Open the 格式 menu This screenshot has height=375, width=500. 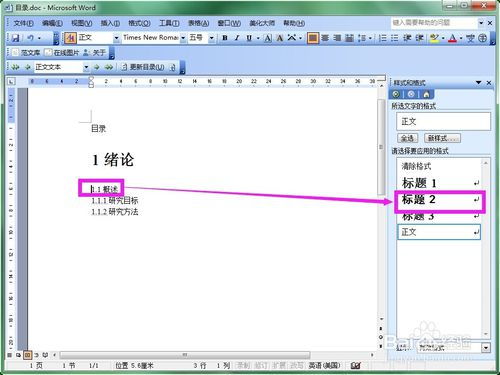(139, 23)
